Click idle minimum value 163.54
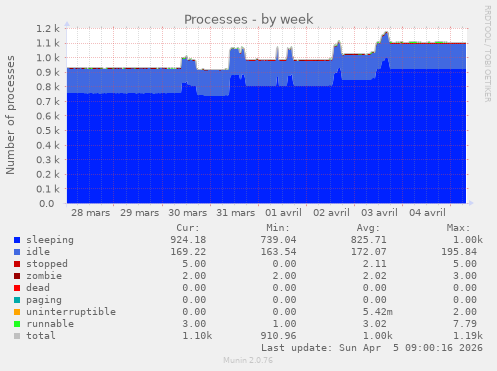 pos(279,252)
